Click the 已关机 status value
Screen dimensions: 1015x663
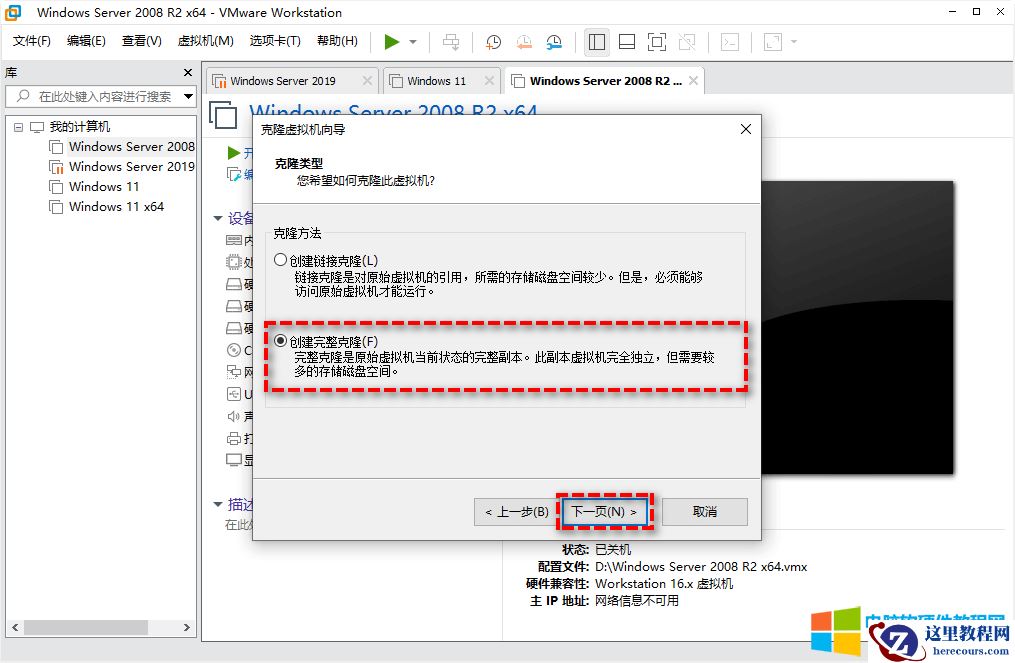click(612, 550)
